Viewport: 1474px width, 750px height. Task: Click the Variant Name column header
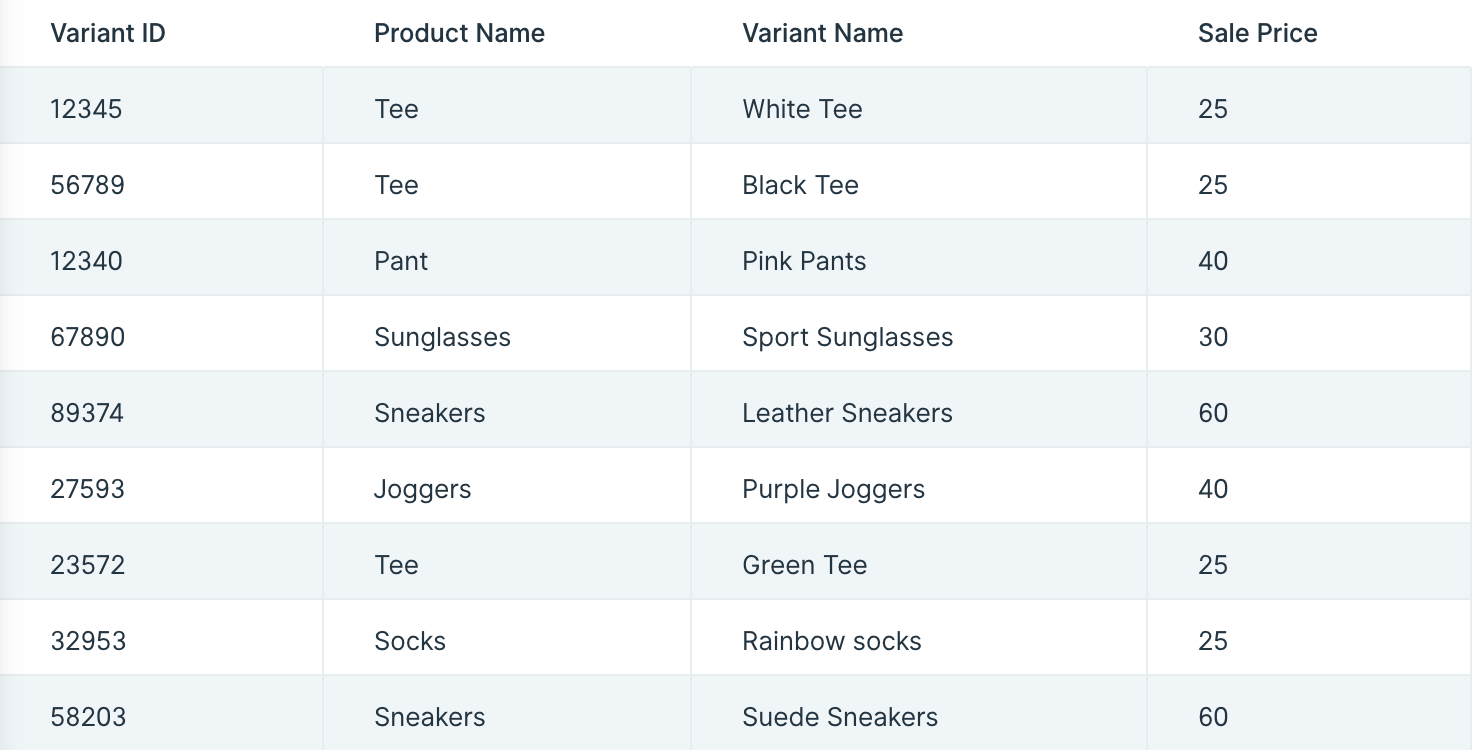(822, 33)
